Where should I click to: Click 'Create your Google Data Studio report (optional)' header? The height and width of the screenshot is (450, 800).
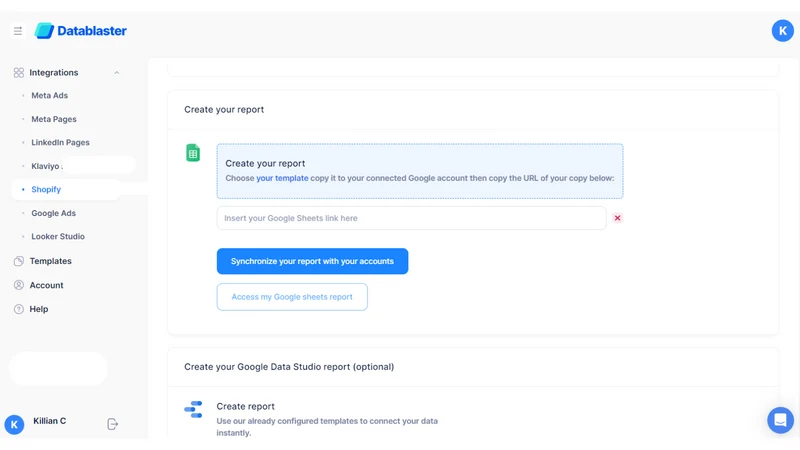289,366
